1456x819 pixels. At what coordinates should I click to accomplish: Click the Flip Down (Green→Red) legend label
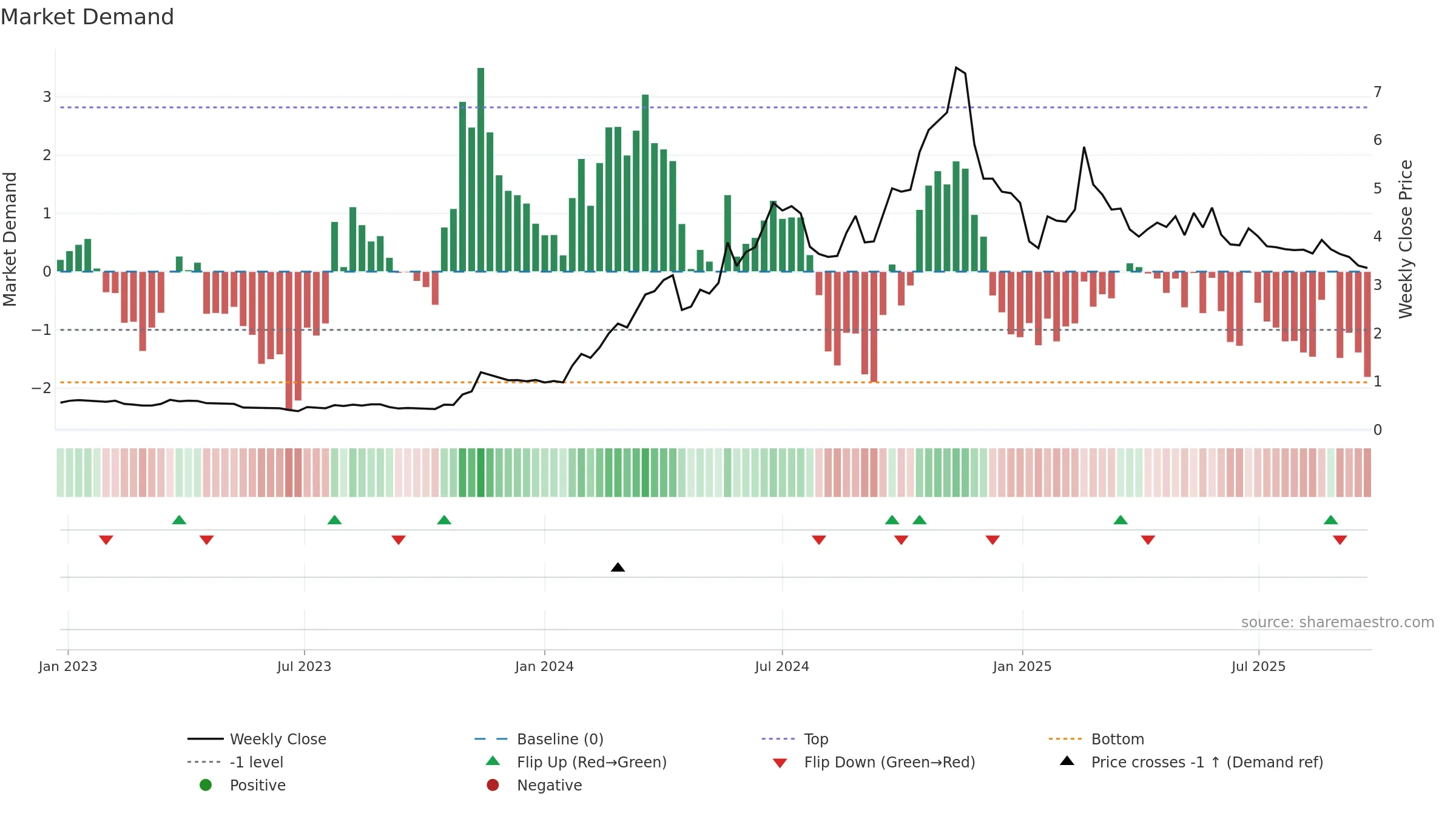coord(889,762)
